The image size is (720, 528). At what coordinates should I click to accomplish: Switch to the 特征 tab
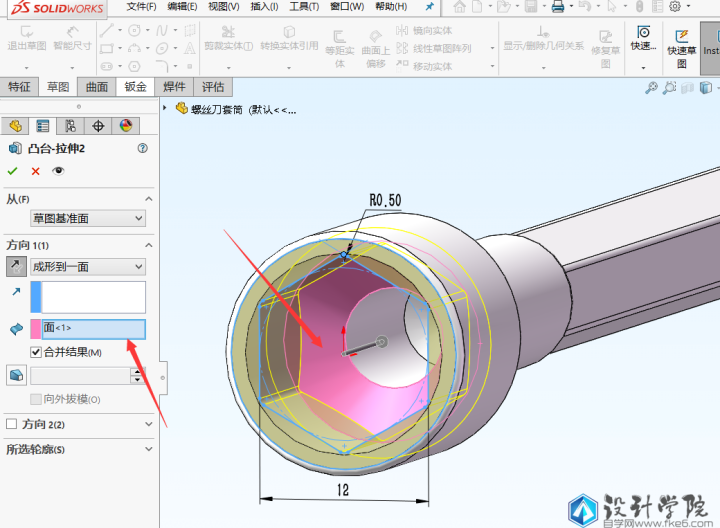pyautogui.click(x=19, y=87)
